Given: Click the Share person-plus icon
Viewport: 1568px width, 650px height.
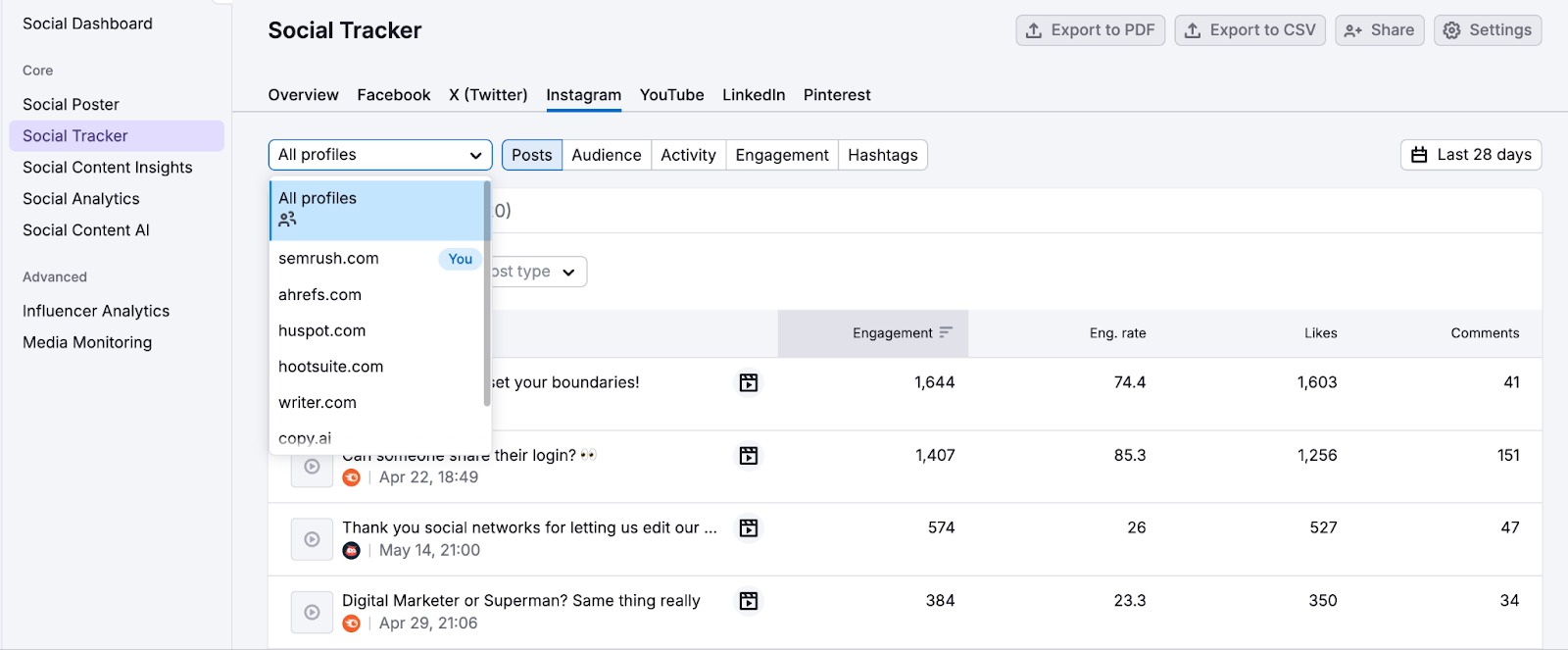Looking at the screenshot, I should 1352,30.
